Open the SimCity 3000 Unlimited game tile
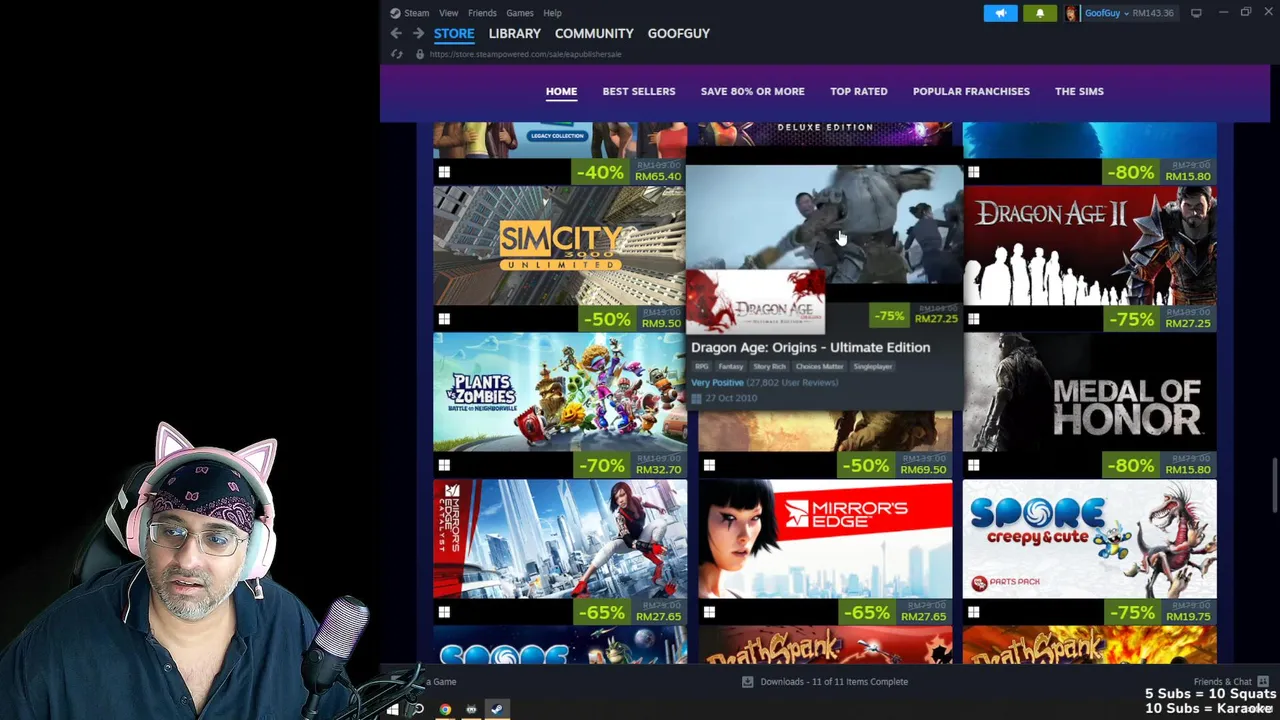This screenshot has width=1280, height=720. (x=560, y=246)
